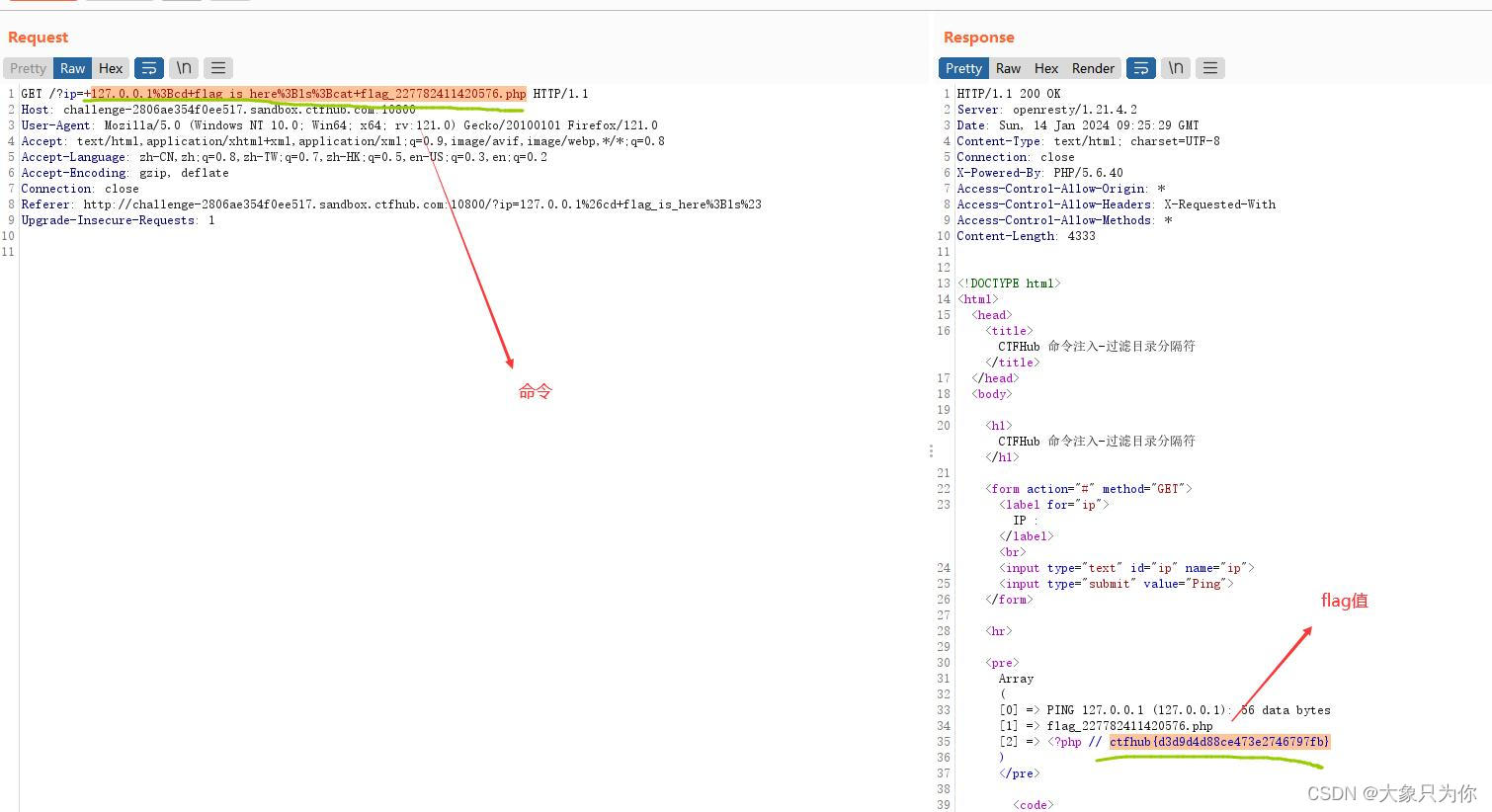Click the Server openresty header line
This screenshot has height=812, width=1492.
pyautogui.click(x=1046, y=110)
